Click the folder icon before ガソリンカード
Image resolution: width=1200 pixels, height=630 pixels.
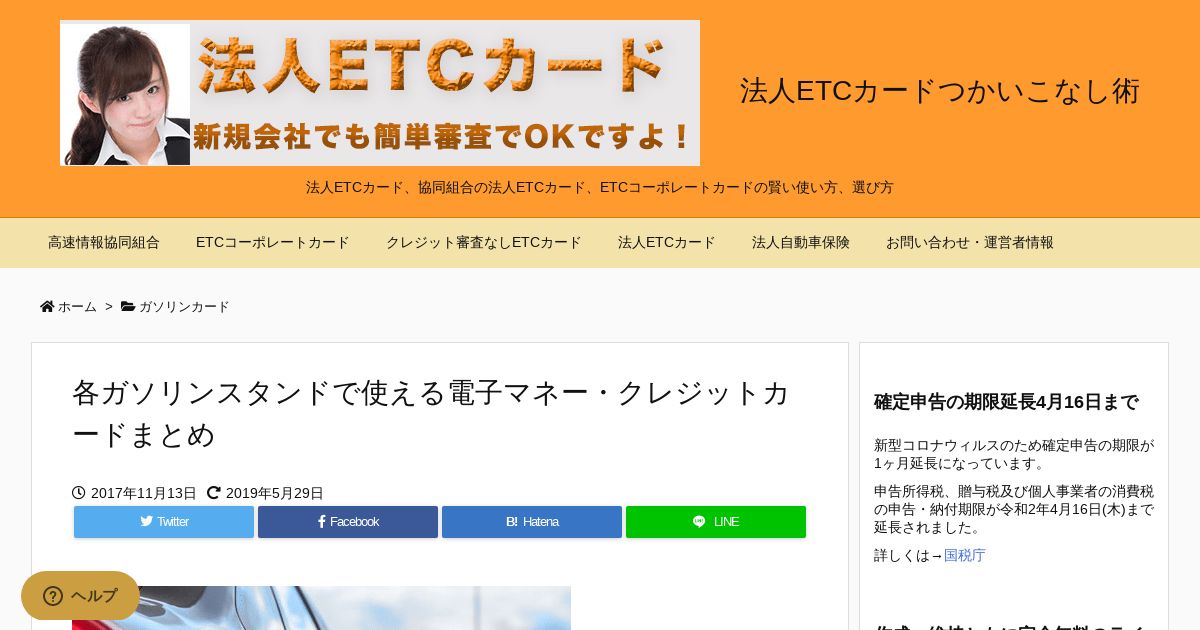pos(128,307)
